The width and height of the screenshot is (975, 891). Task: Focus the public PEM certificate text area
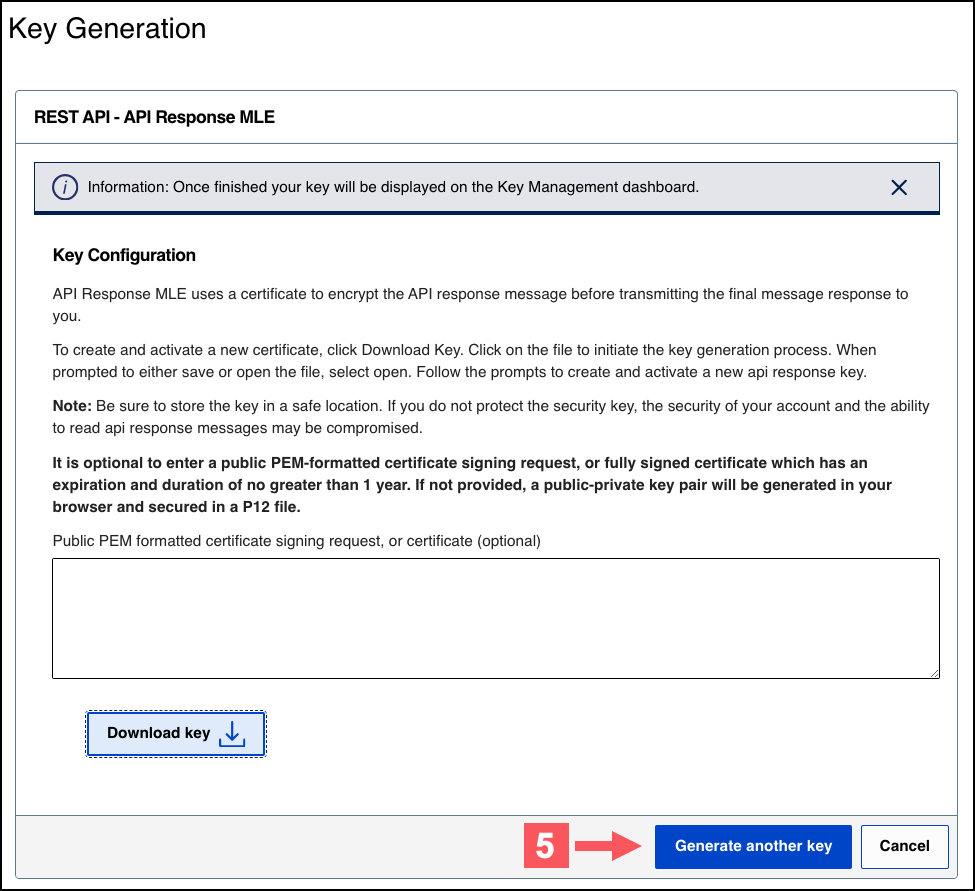pyautogui.click(x=495, y=618)
